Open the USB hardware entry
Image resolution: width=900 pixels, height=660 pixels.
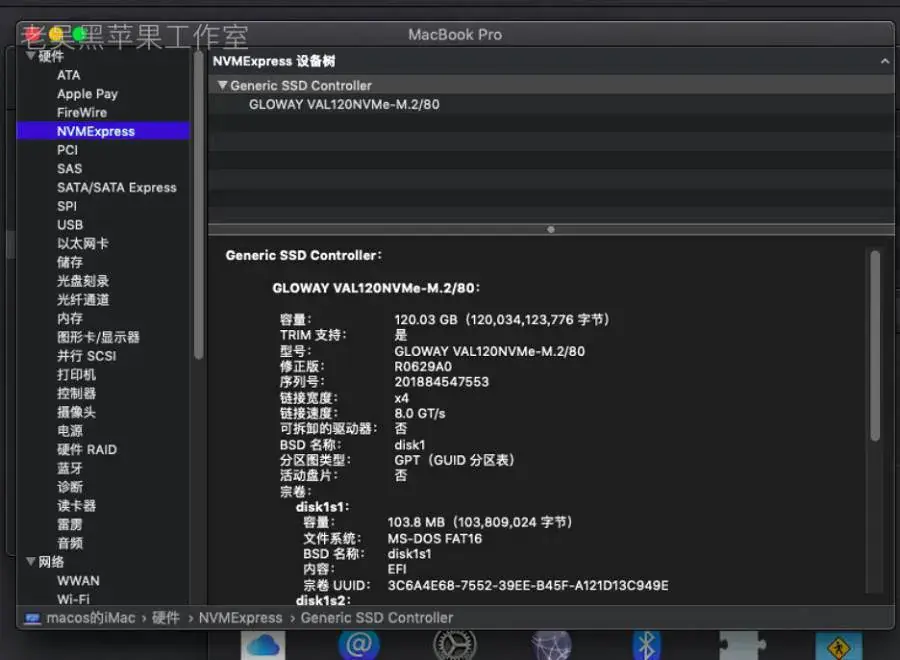pos(70,225)
